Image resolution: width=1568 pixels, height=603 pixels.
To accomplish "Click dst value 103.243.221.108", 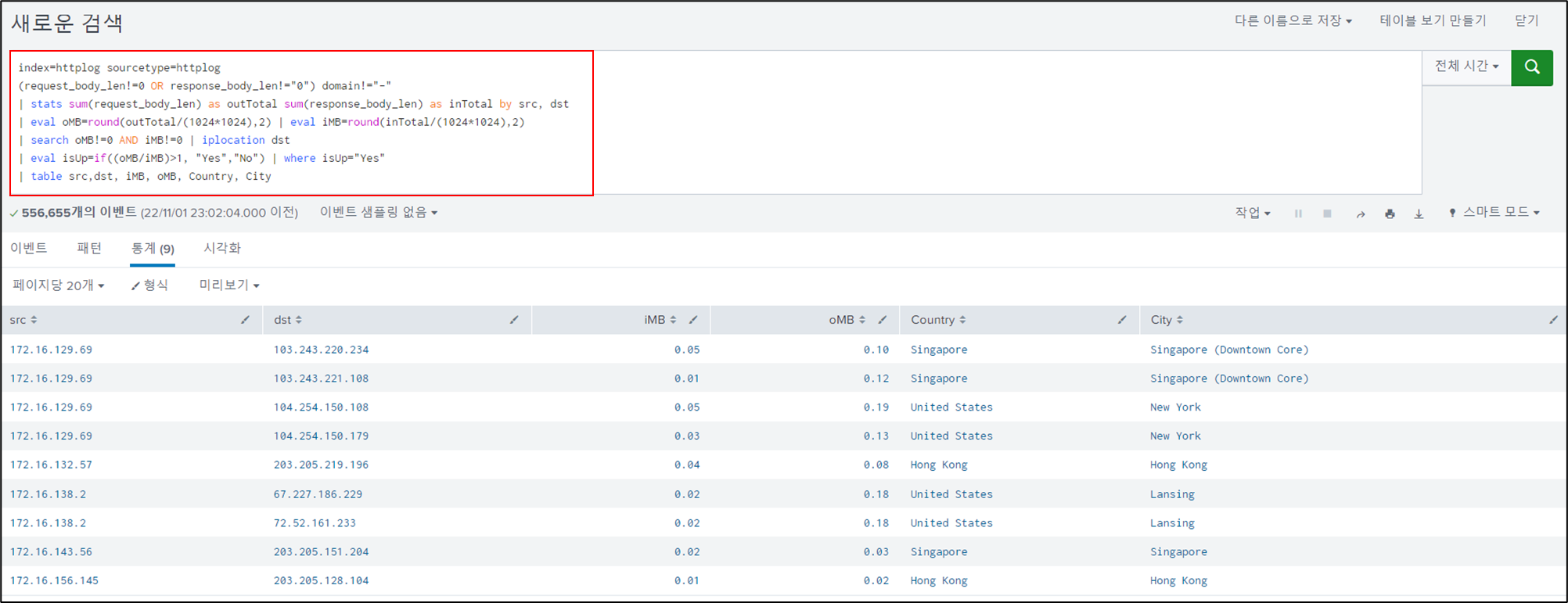I will [321, 379].
